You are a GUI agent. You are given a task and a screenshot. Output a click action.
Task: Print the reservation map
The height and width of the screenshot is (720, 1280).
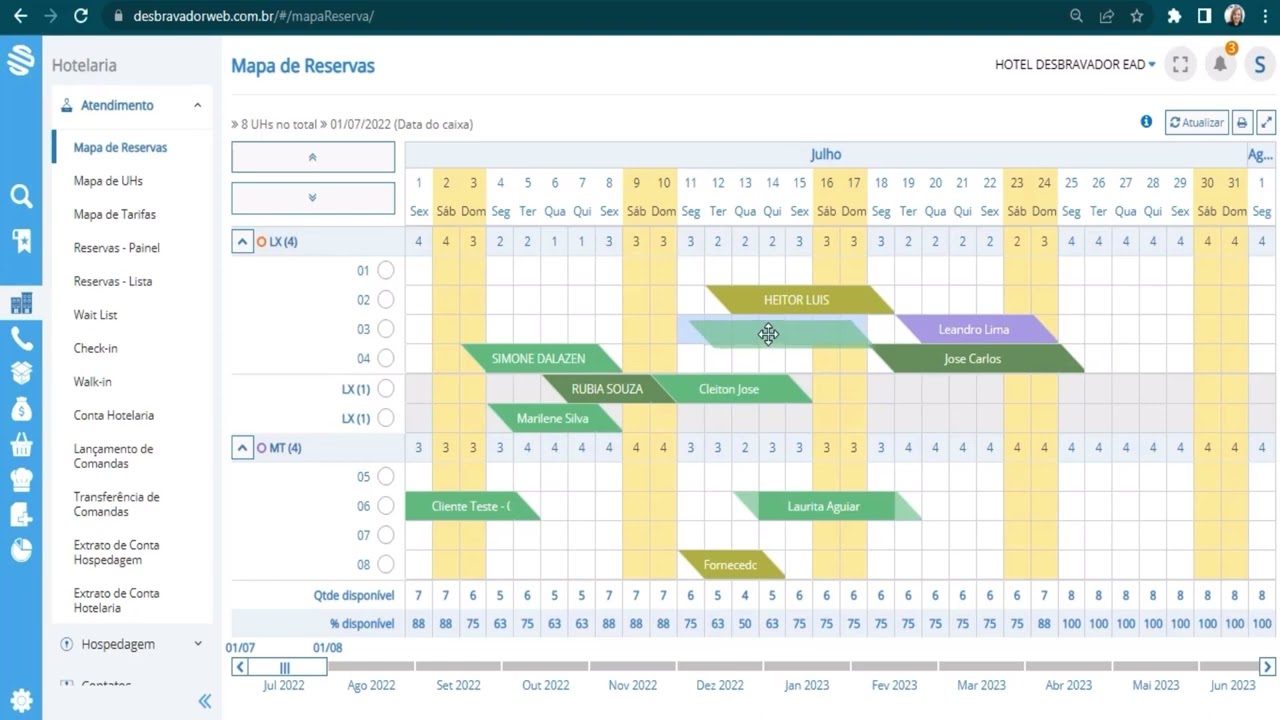[1242, 122]
